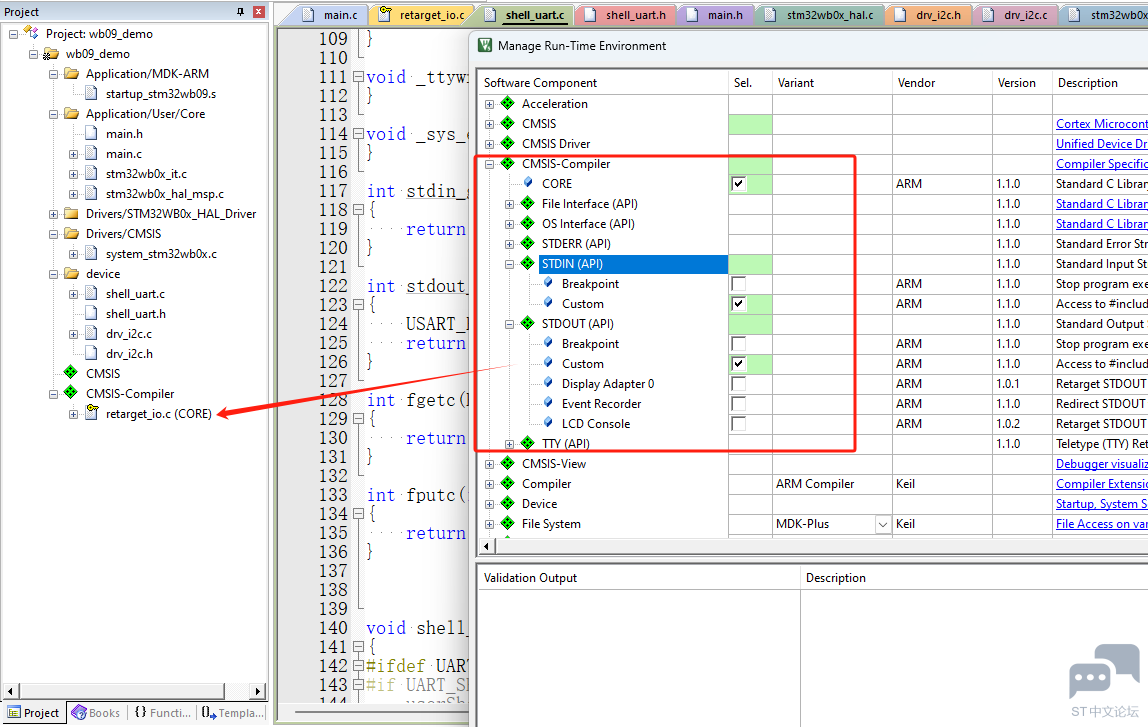Viewport: 1148px width, 727px height.
Task: Click the pin icon of Project panel
Action: [x=240, y=12]
